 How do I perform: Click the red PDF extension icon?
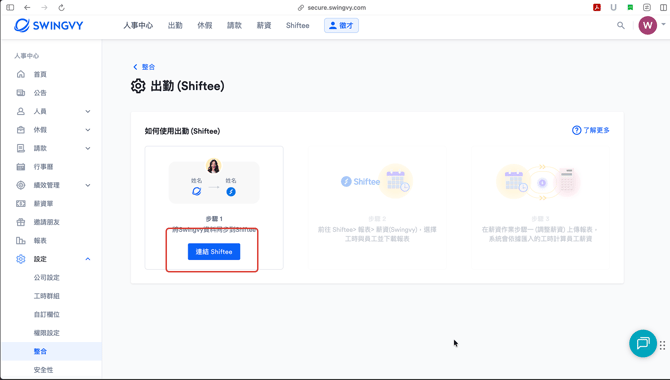(597, 7)
